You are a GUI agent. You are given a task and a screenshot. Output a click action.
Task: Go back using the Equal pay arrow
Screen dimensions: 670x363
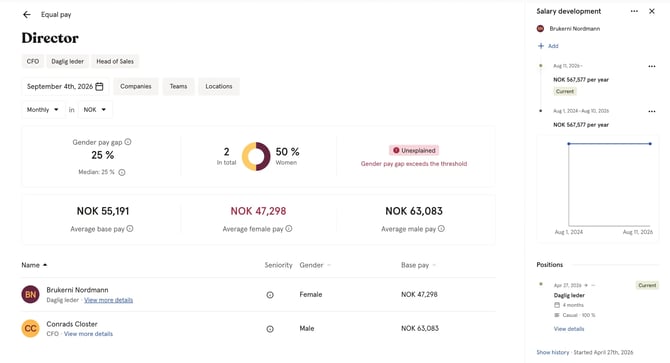27,15
